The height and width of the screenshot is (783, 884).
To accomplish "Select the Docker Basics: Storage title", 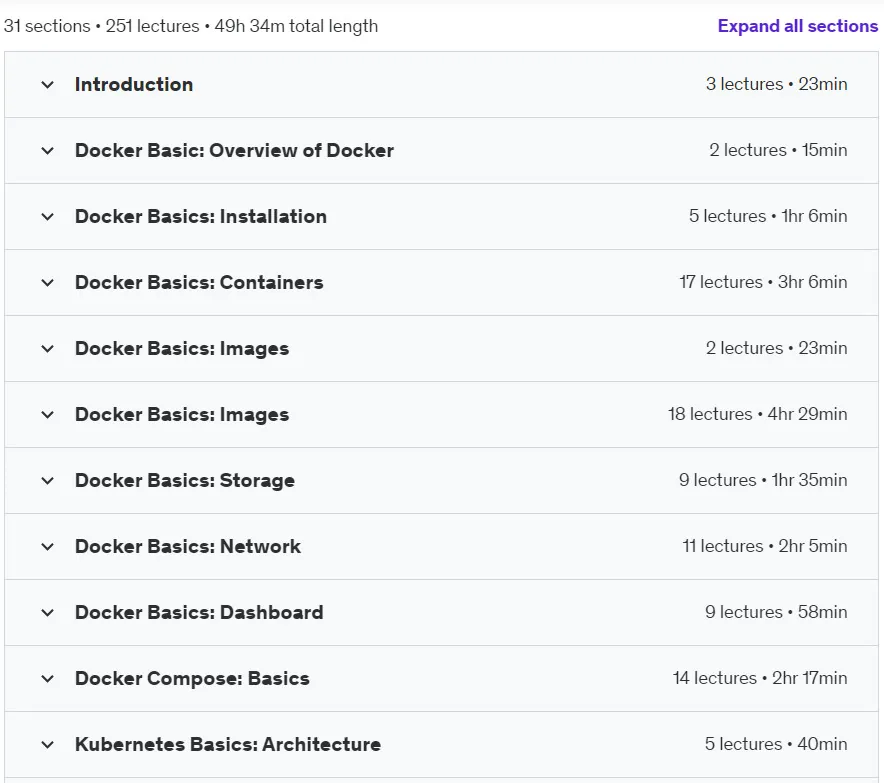I will 185,480.
